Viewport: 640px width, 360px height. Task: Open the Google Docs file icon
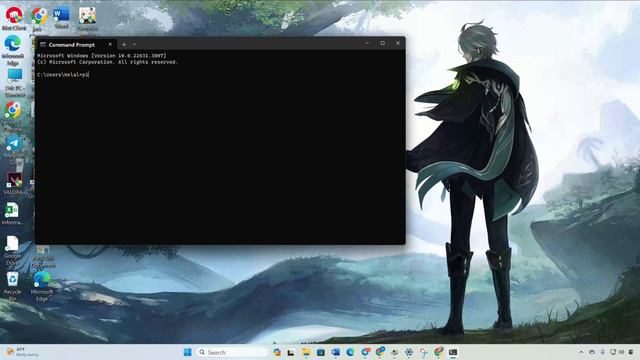pyautogui.click(x=12, y=251)
